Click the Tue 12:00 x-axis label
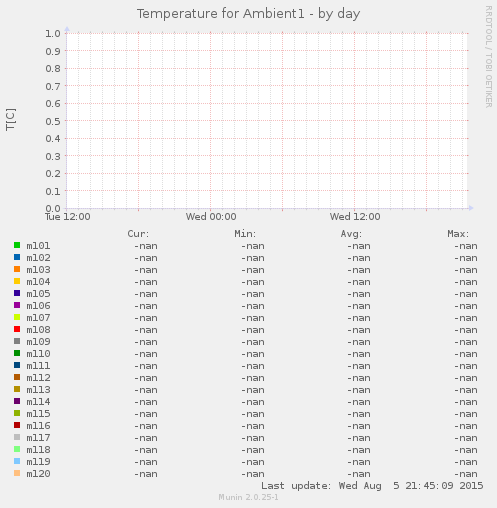The height and width of the screenshot is (508, 497). (68, 217)
